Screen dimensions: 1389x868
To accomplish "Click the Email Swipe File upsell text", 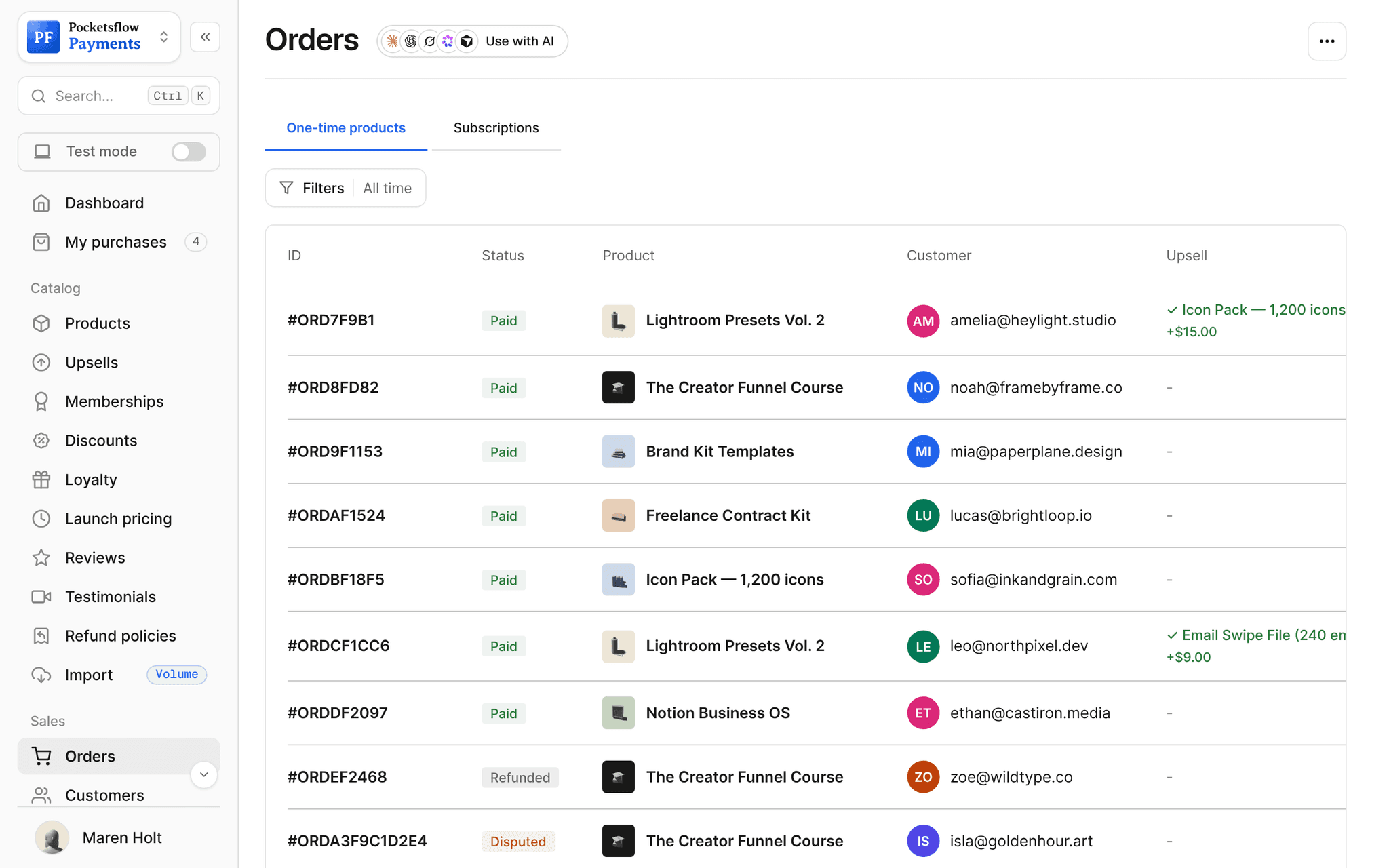I will [x=1257, y=635].
